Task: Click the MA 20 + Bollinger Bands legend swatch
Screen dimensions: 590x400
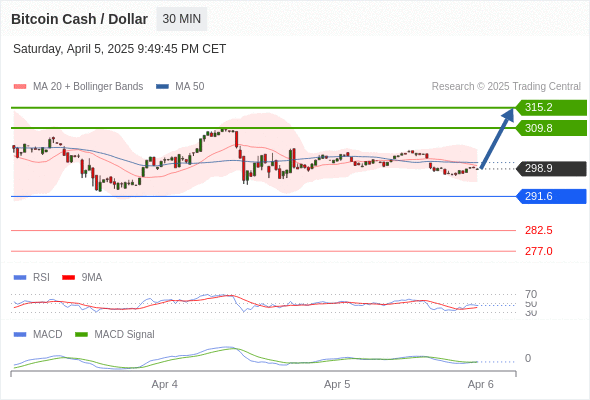Action: 20,87
